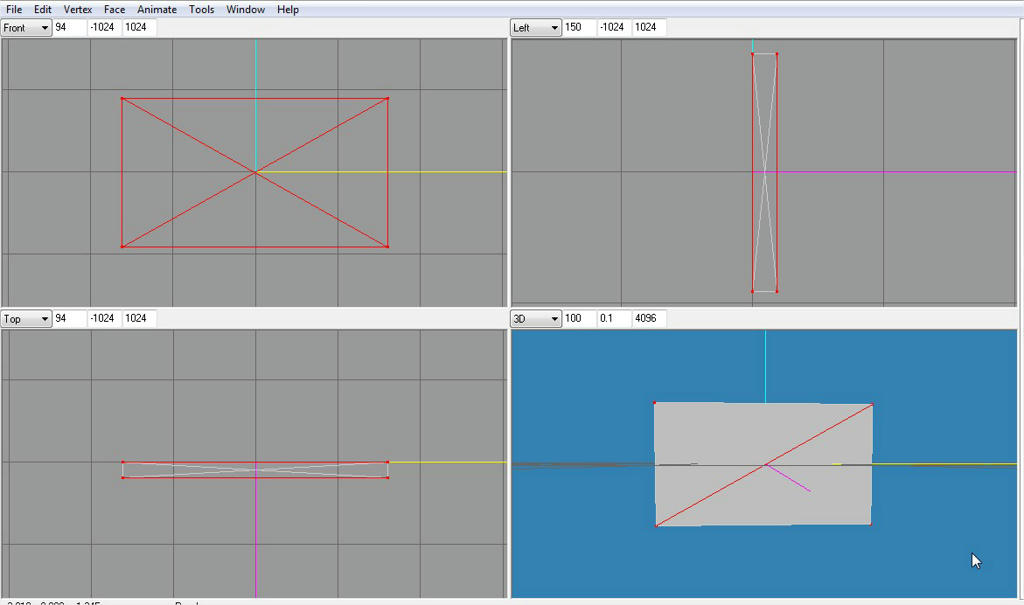Open the Edit menu
Image resolution: width=1024 pixels, height=605 pixels.
(43, 9)
